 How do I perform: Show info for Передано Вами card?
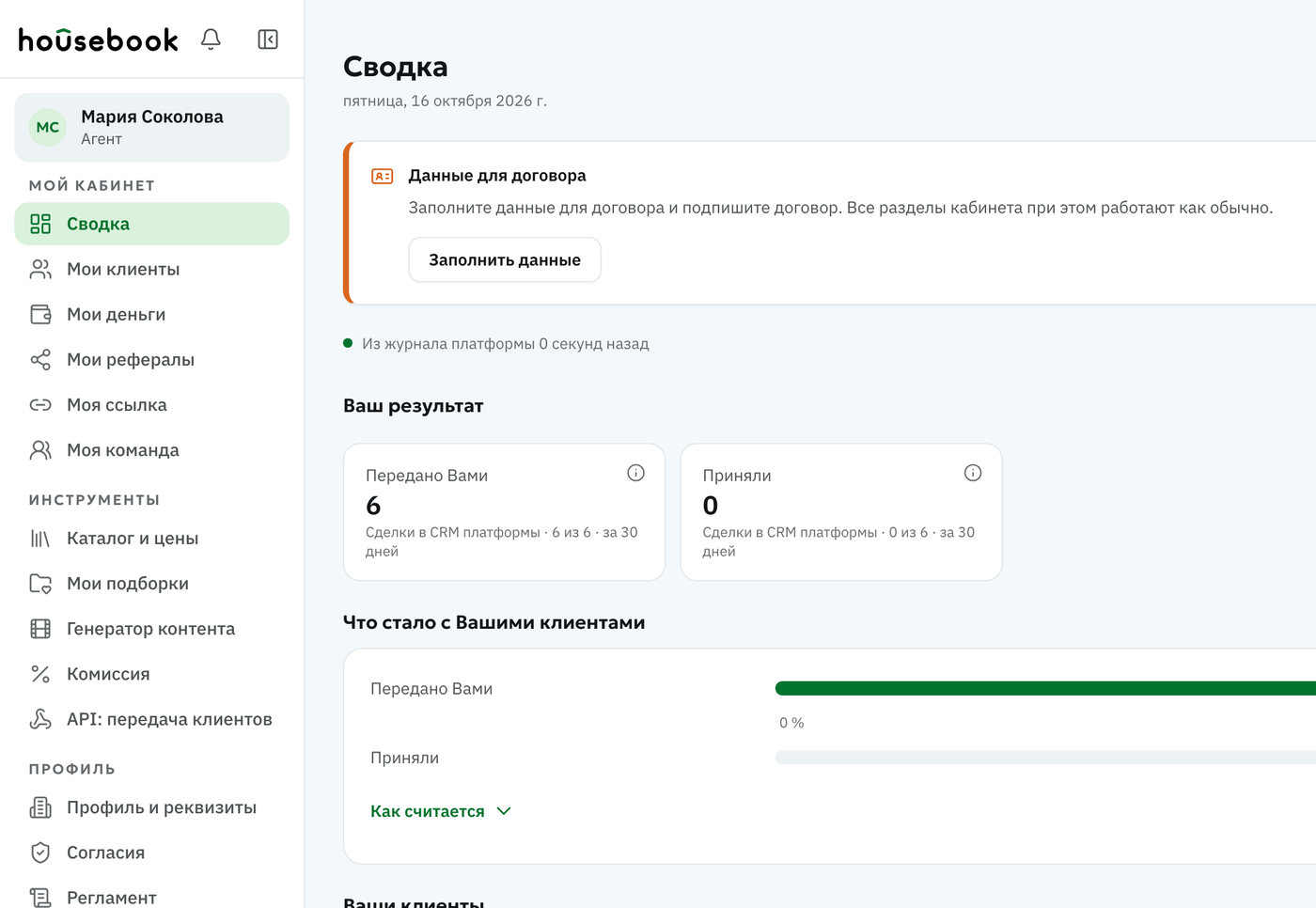point(635,473)
